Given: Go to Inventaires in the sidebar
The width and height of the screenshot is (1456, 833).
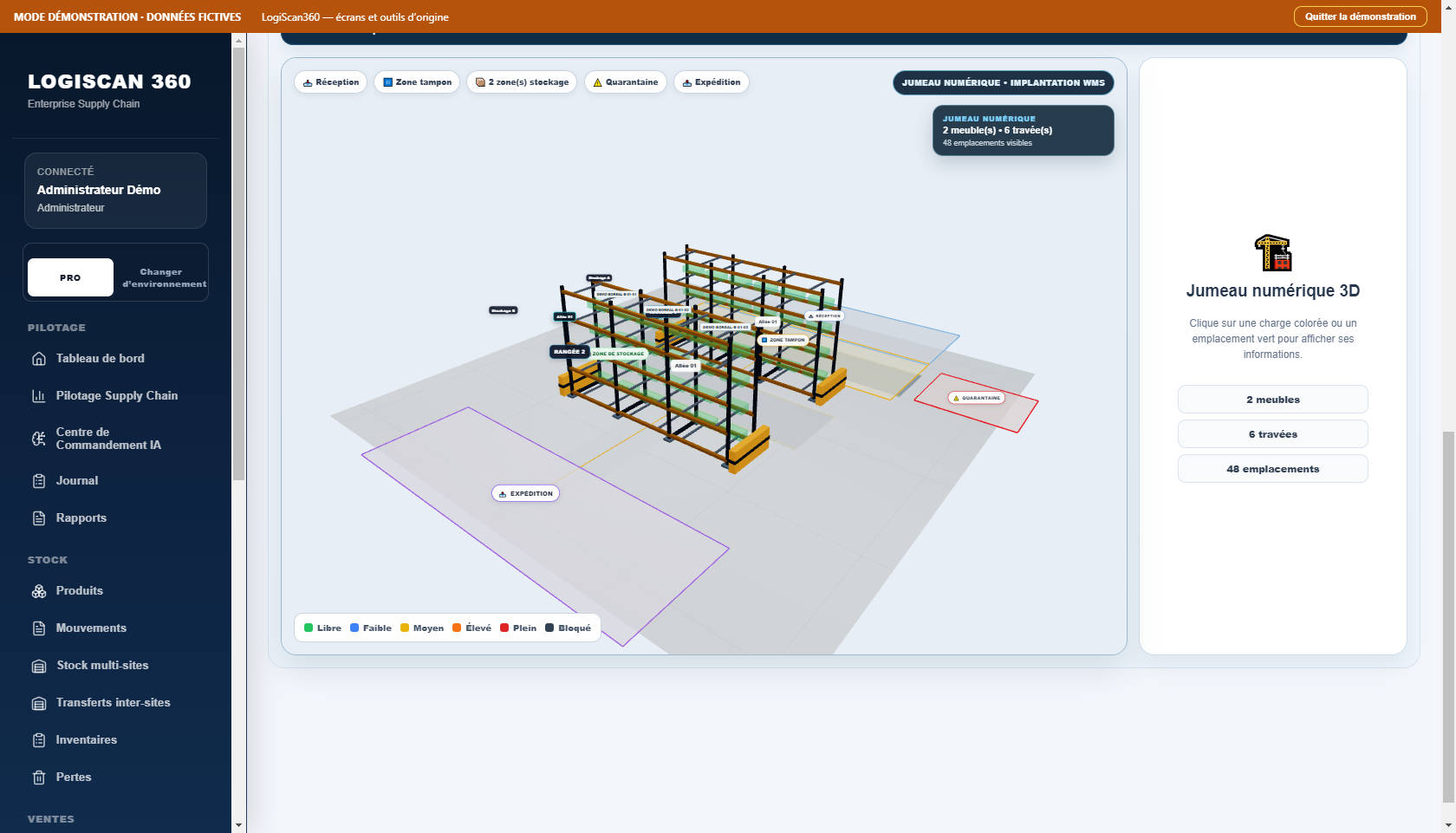Looking at the screenshot, I should [x=86, y=740].
